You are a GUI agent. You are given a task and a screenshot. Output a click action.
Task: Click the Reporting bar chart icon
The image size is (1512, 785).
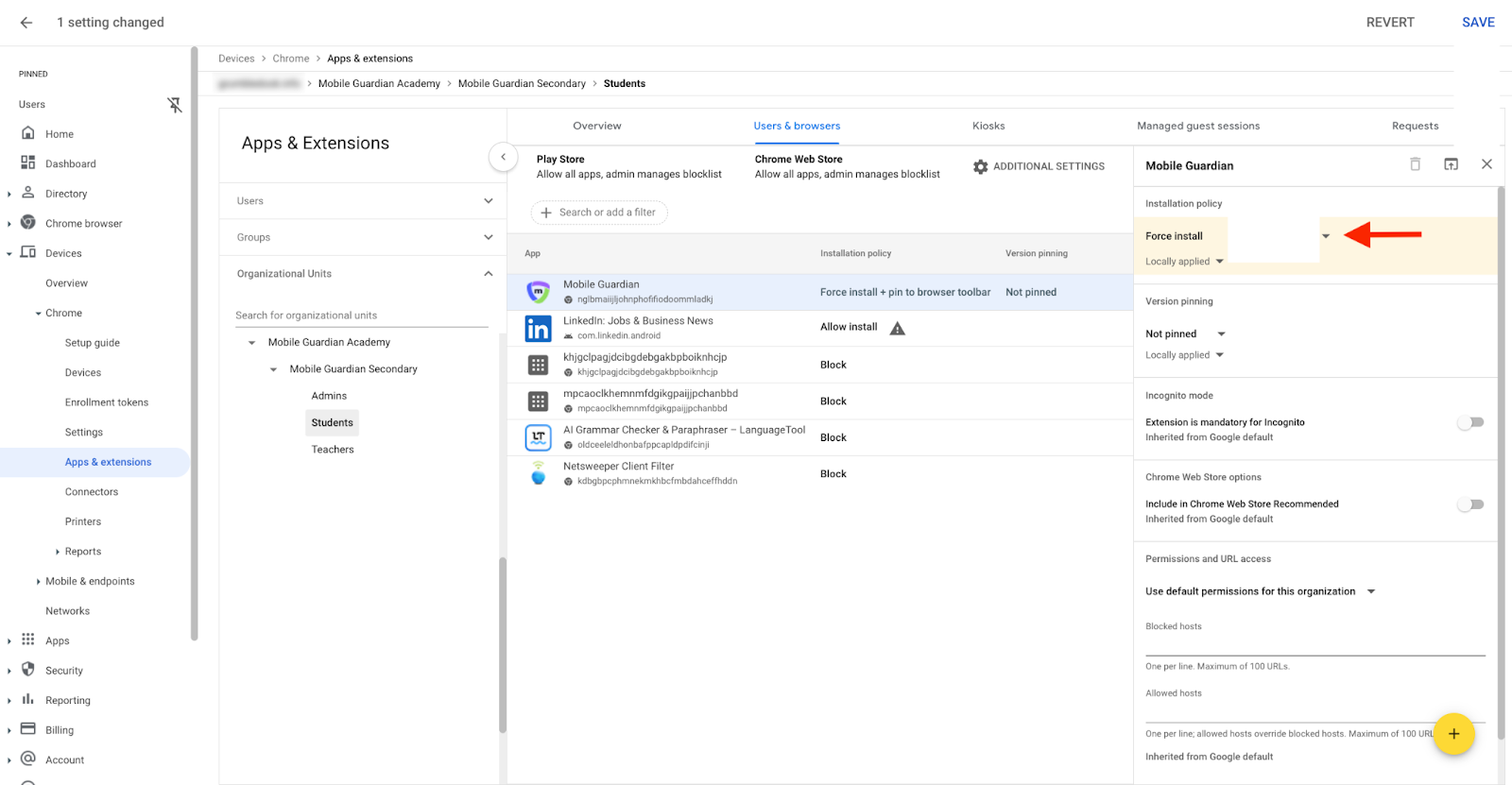pos(28,699)
